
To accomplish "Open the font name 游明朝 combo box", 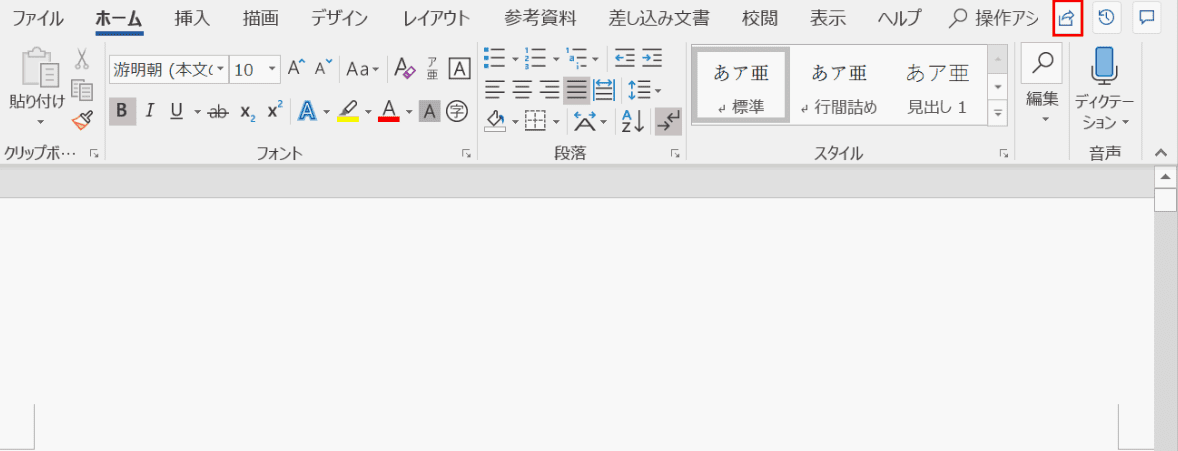I will pyautogui.click(x=168, y=70).
